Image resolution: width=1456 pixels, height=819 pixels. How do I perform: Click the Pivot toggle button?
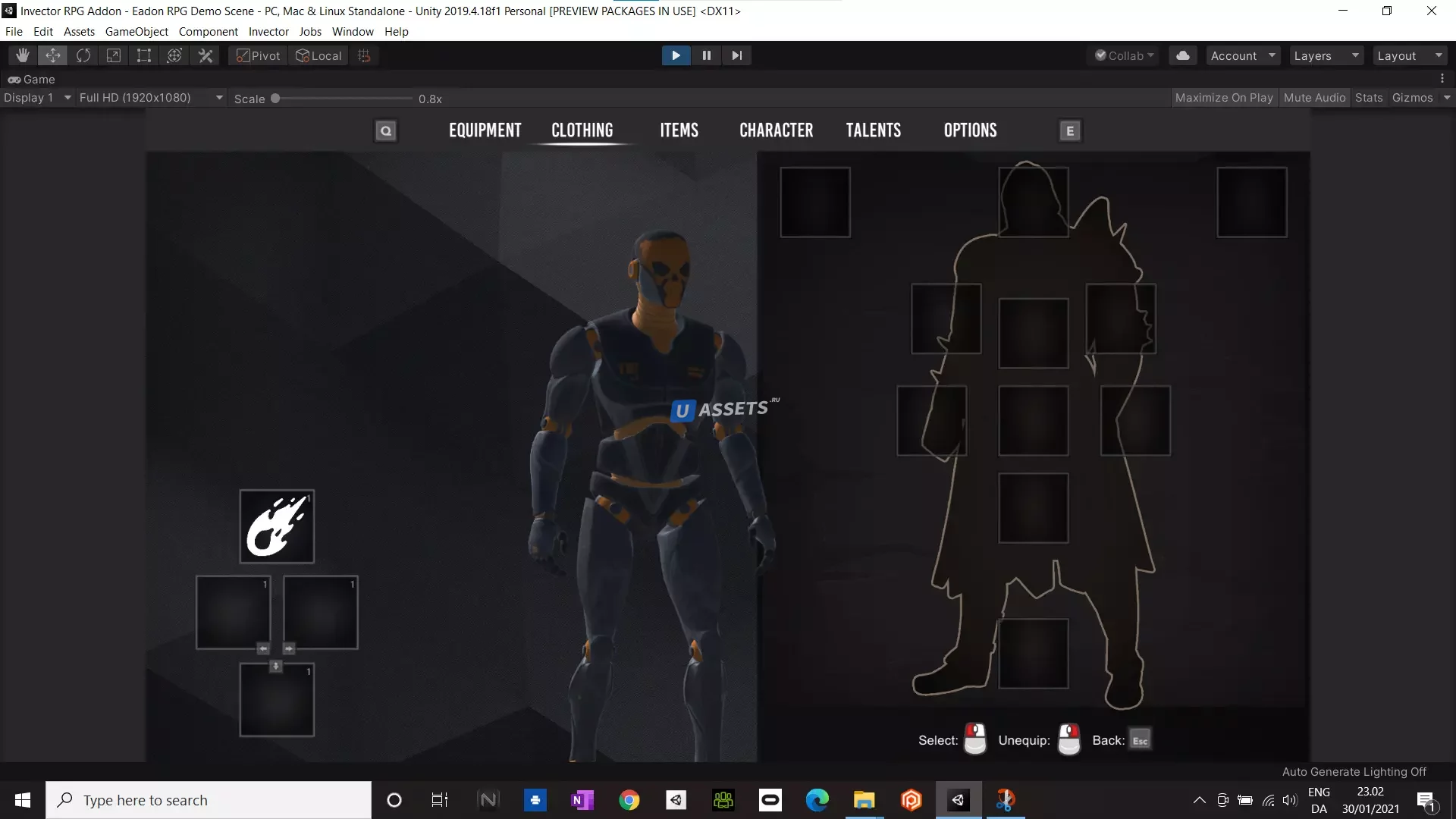[x=259, y=55]
